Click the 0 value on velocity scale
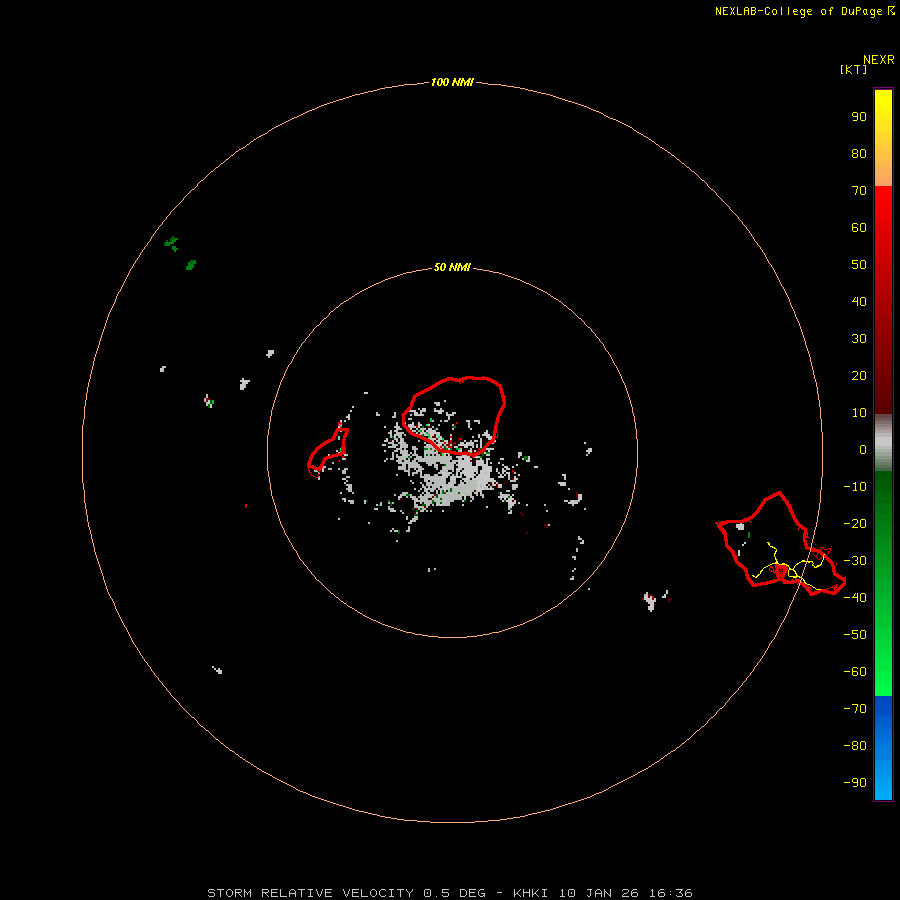 pos(863,449)
